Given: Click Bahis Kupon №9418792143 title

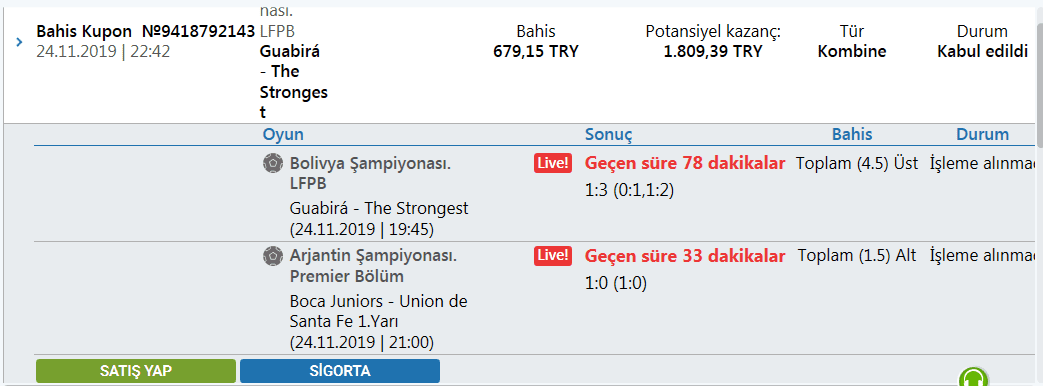Looking at the screenshot, I should pyautogui.click(x=146, y=31).
